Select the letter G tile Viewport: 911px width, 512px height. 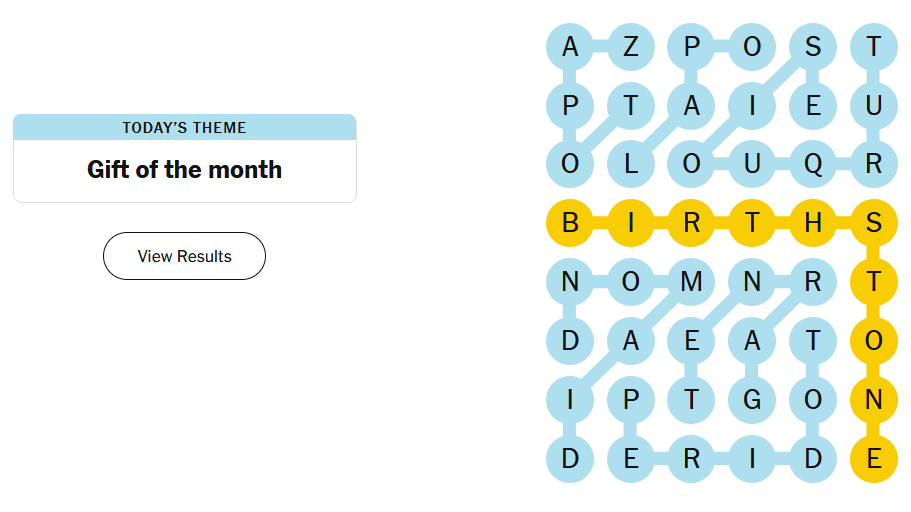(x=752, y=400)
